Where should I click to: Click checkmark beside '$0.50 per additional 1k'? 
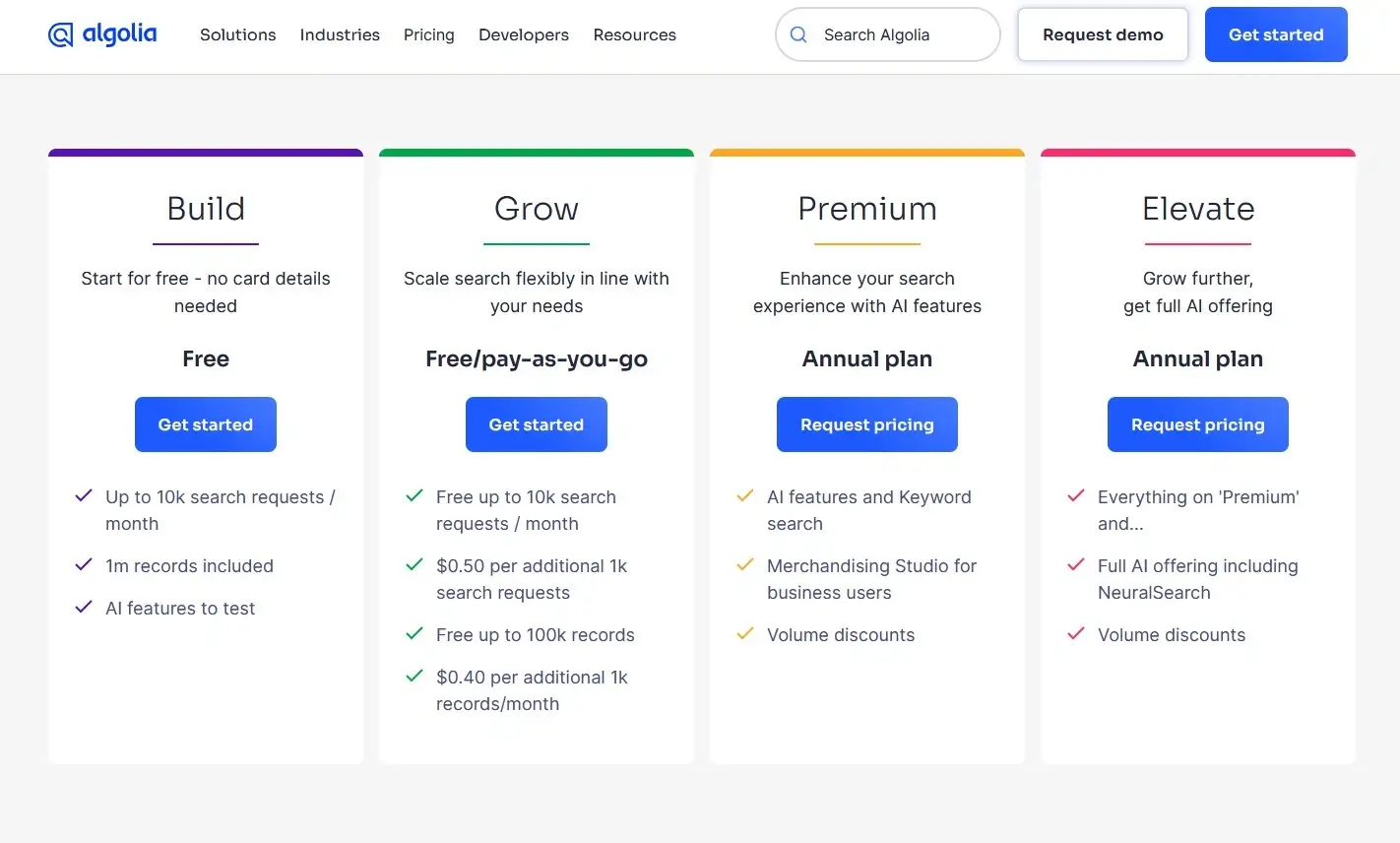[x=414, y=564]
